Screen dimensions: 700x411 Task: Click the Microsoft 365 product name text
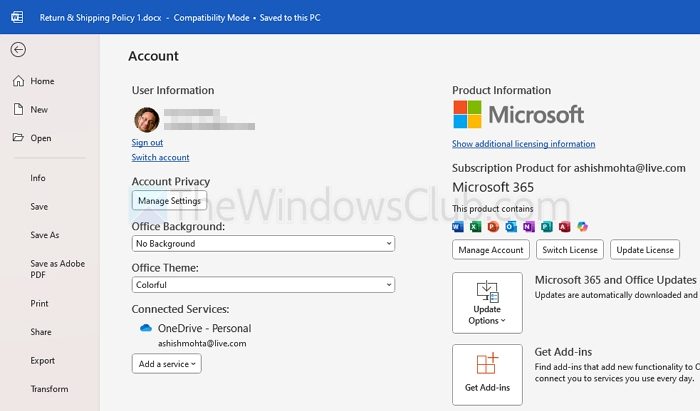coord(493,187)
